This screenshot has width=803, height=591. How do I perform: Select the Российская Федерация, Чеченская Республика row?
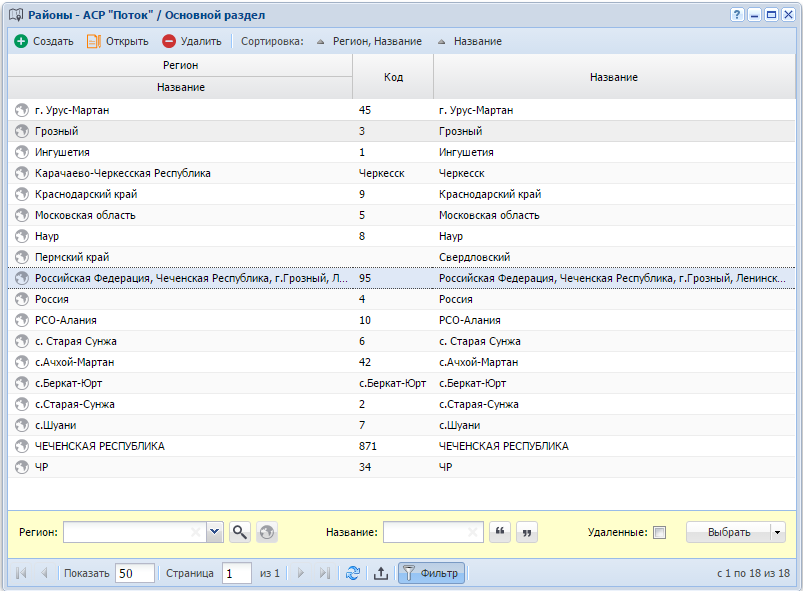pos(402,278)
